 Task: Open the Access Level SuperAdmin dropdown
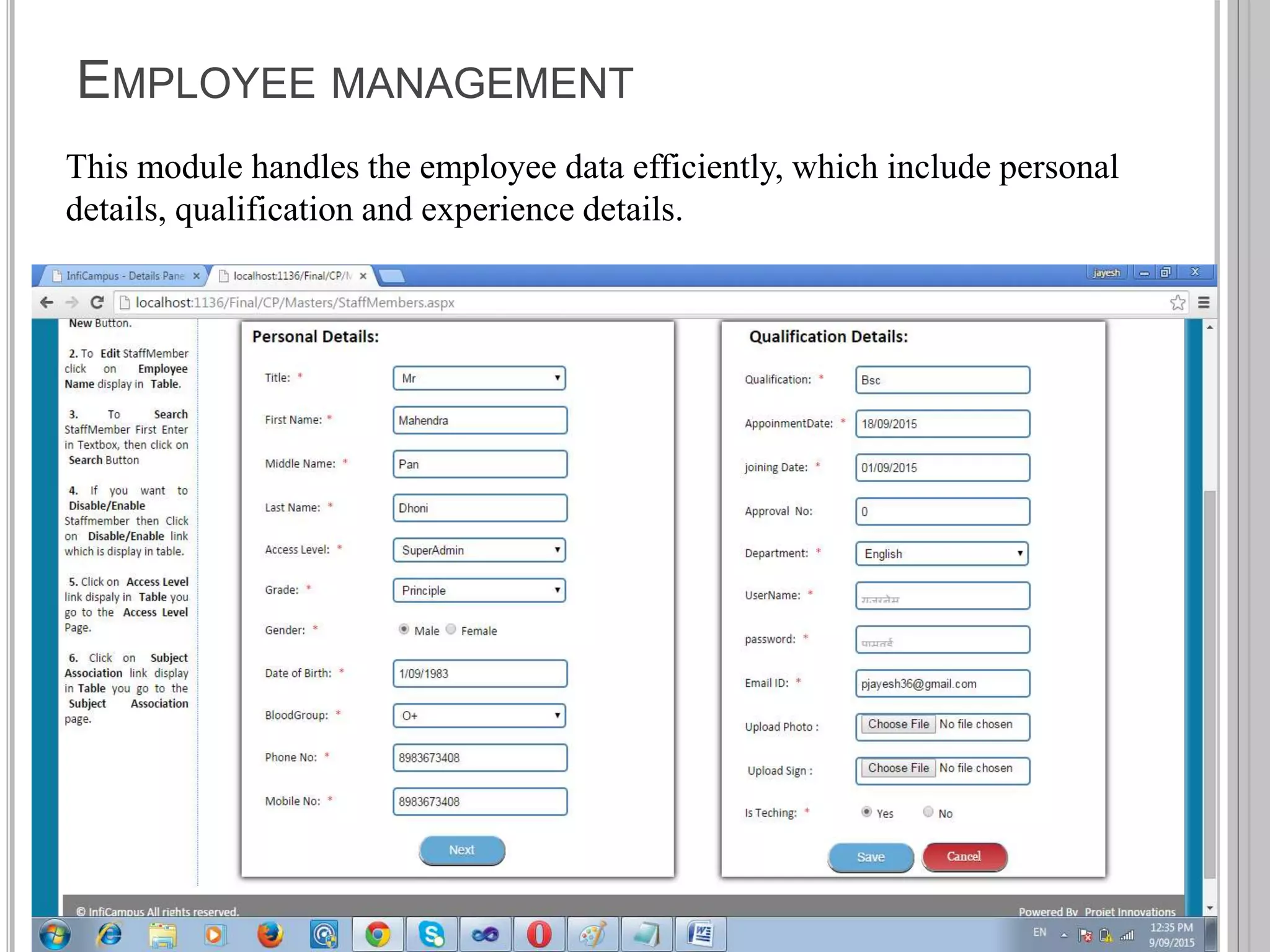(x=479, y=550)
